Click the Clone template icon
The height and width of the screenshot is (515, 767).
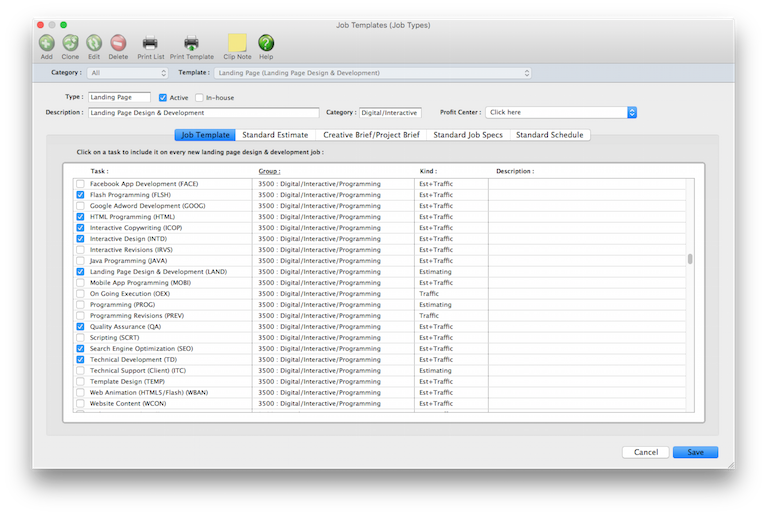pyautogui.click(x=71, y=43)
